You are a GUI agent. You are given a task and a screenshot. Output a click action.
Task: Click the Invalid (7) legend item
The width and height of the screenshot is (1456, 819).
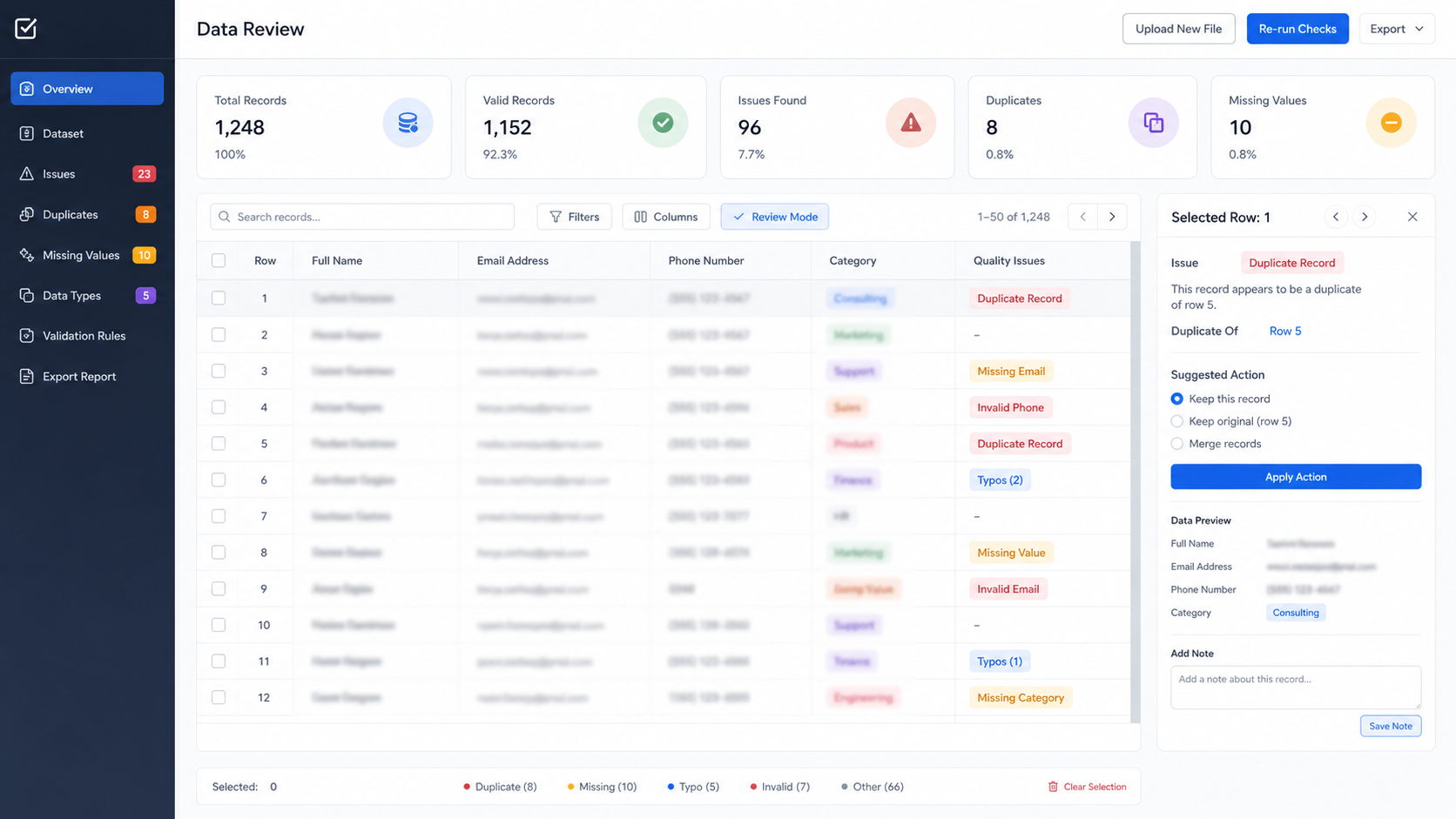click(x=779, y=787)
